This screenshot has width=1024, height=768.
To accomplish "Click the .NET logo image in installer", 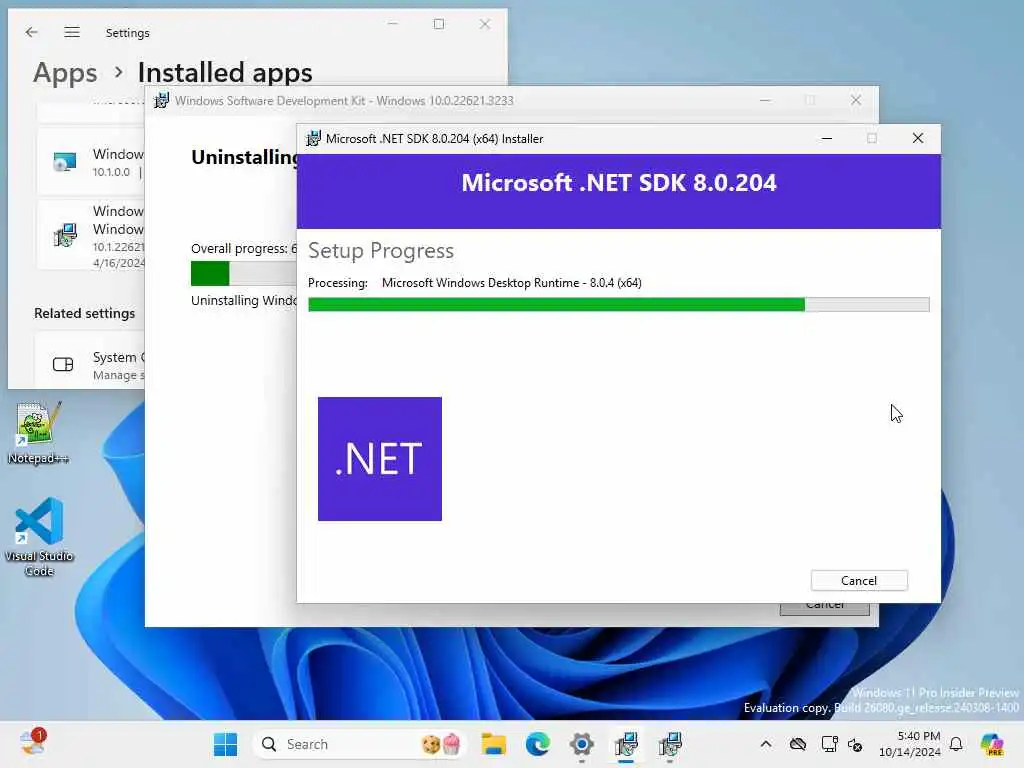I will click(379, 458).
